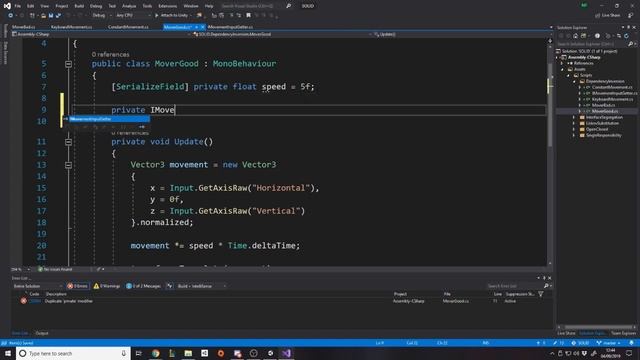Open KeyboardMovement.cs in Solution Explorer

tap(612, 99)
